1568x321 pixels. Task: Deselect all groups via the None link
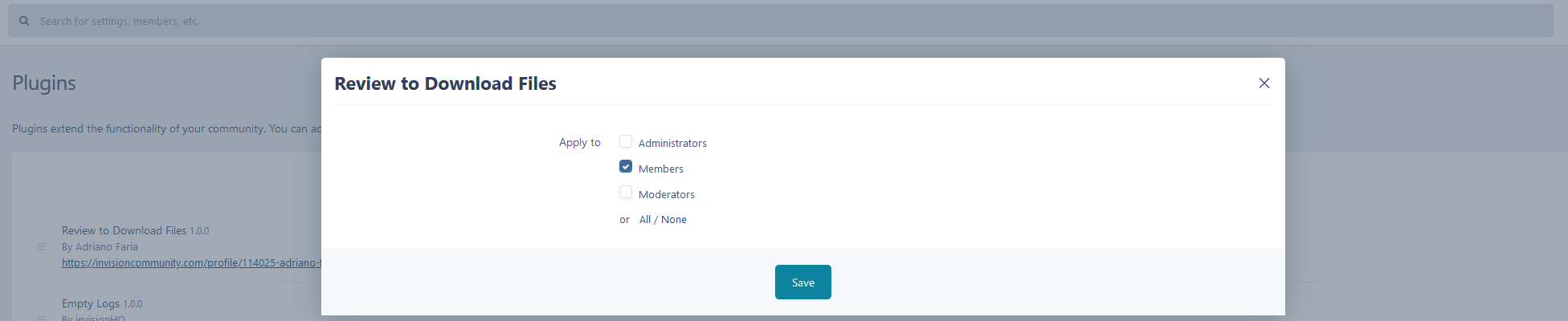click(674, 220)
